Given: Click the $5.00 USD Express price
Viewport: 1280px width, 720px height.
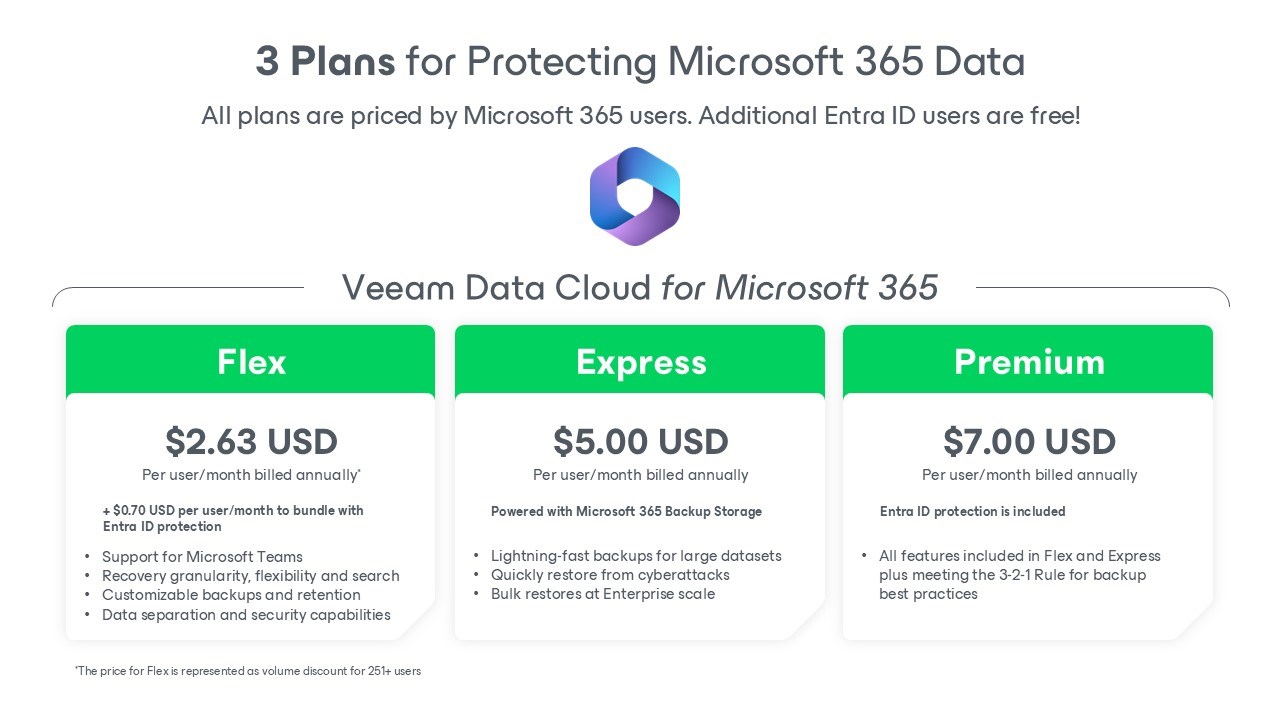Looking at the screenshot, I should (640, 441).
